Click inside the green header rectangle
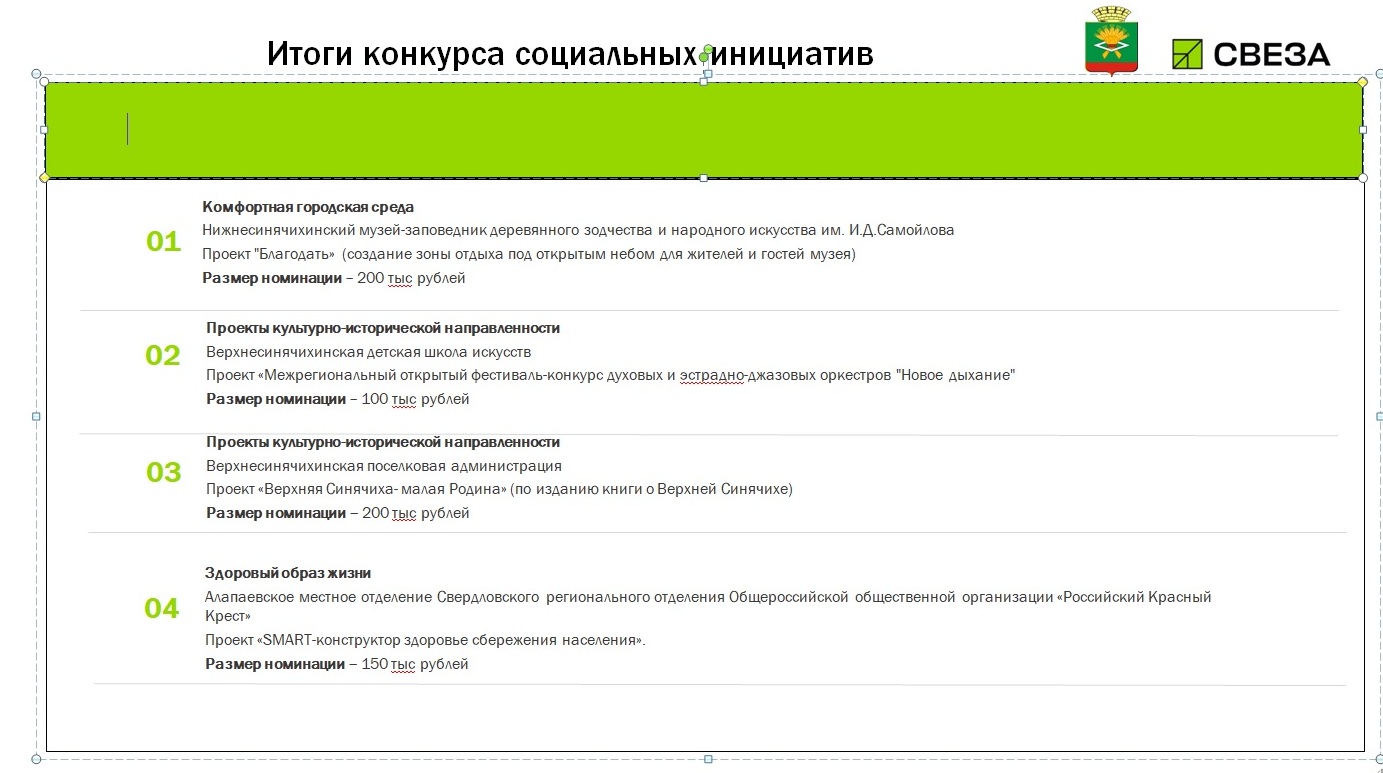Viewport: 1383px width, 773px height. (x=703, y=130)
